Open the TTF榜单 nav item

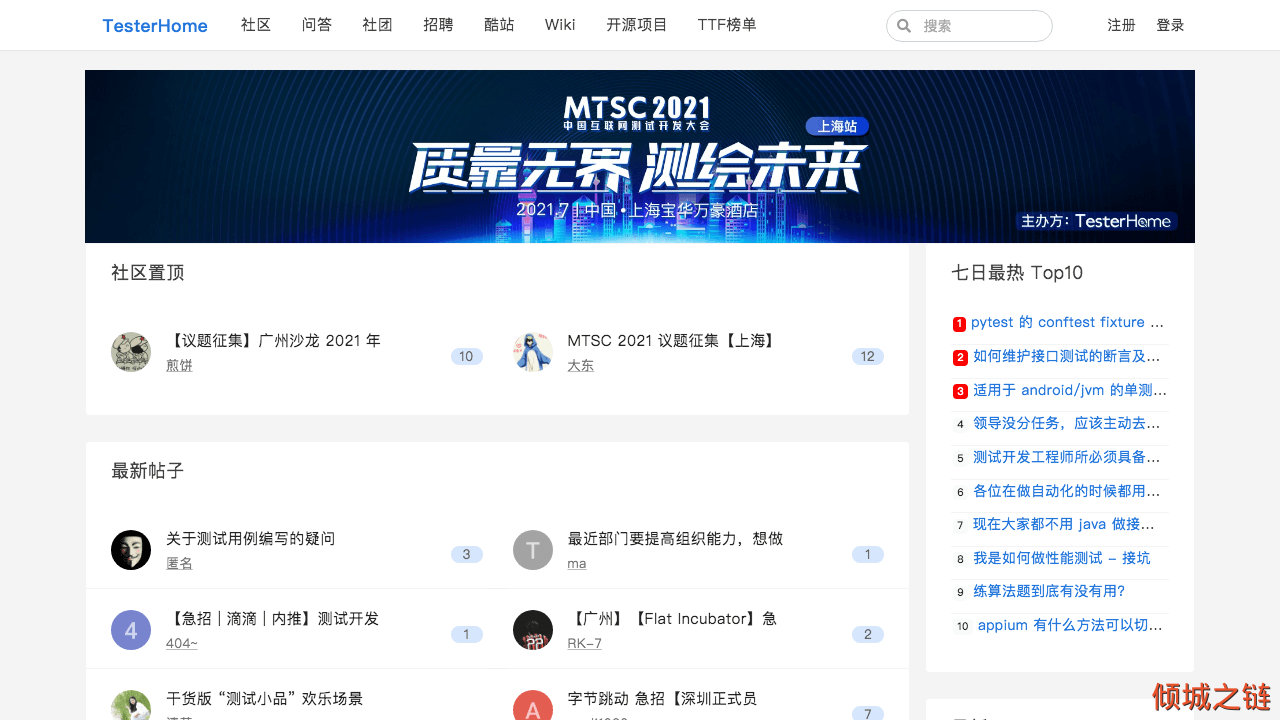[727, 25]
